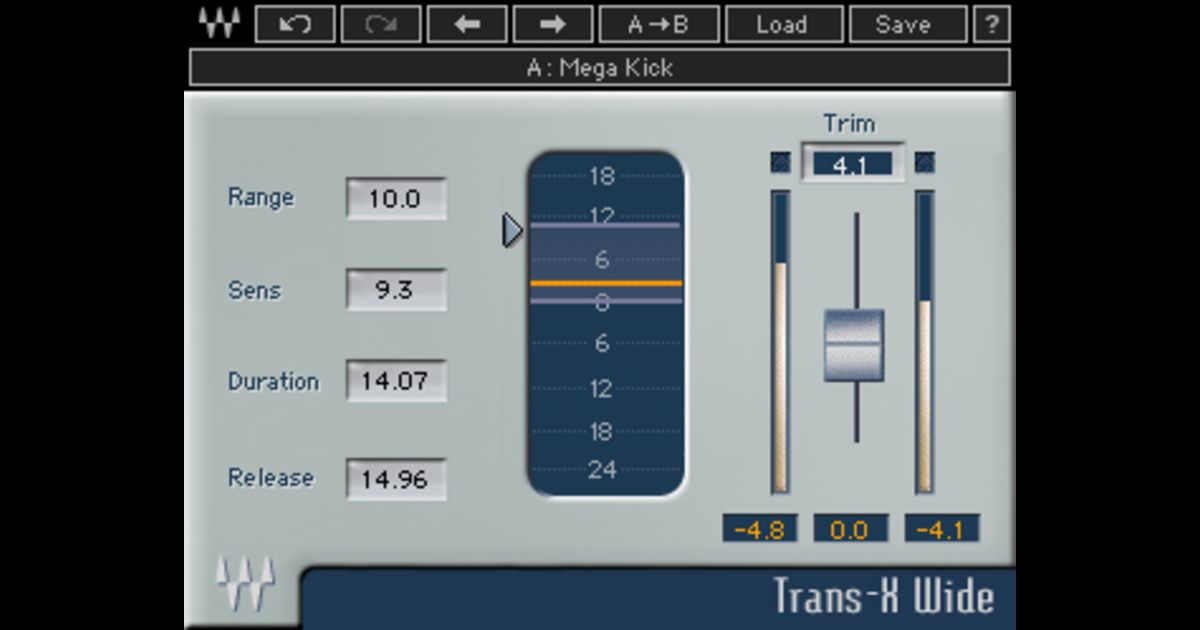Open the Load preset menu
This screenshot has height=630, width=1200.
pyautogui.click(x=784, y=24)
